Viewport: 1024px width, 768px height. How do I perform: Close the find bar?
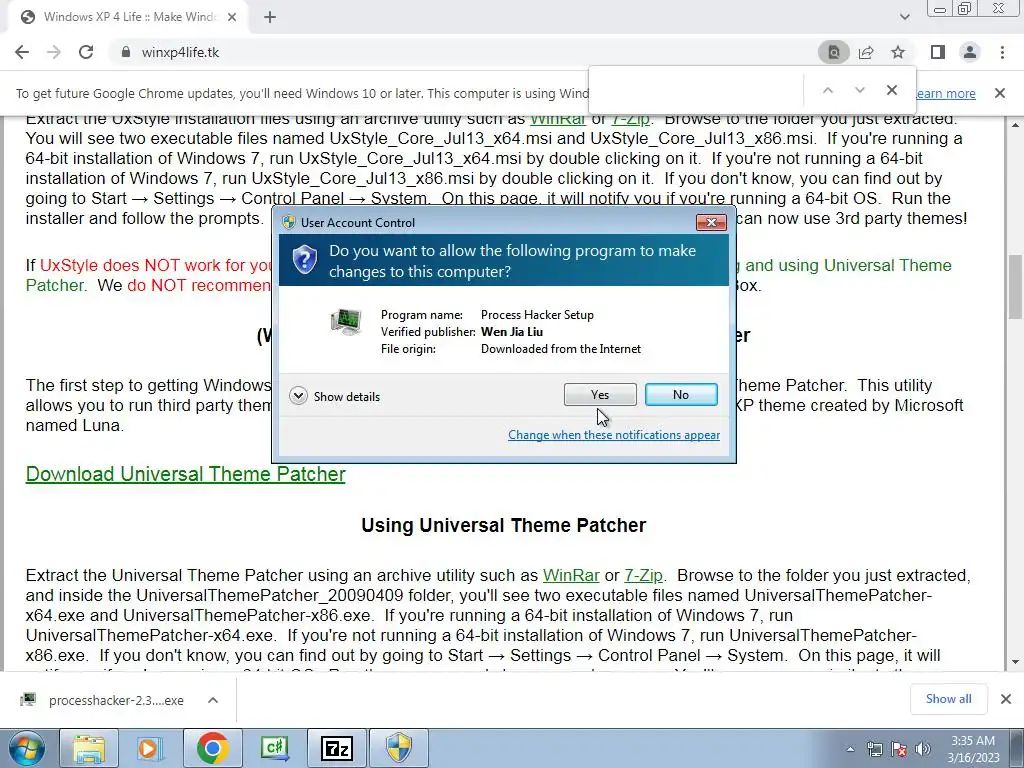point(891,90)
